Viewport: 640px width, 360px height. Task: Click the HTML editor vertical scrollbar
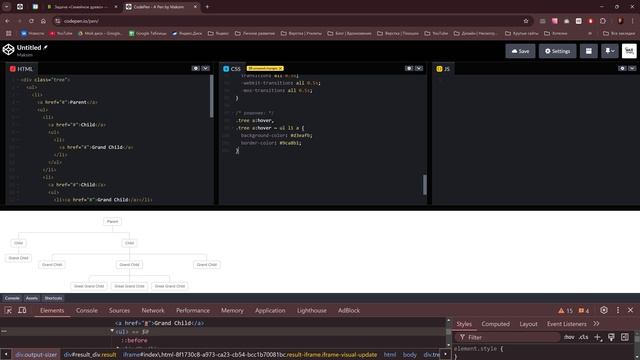tap(211, 96)
